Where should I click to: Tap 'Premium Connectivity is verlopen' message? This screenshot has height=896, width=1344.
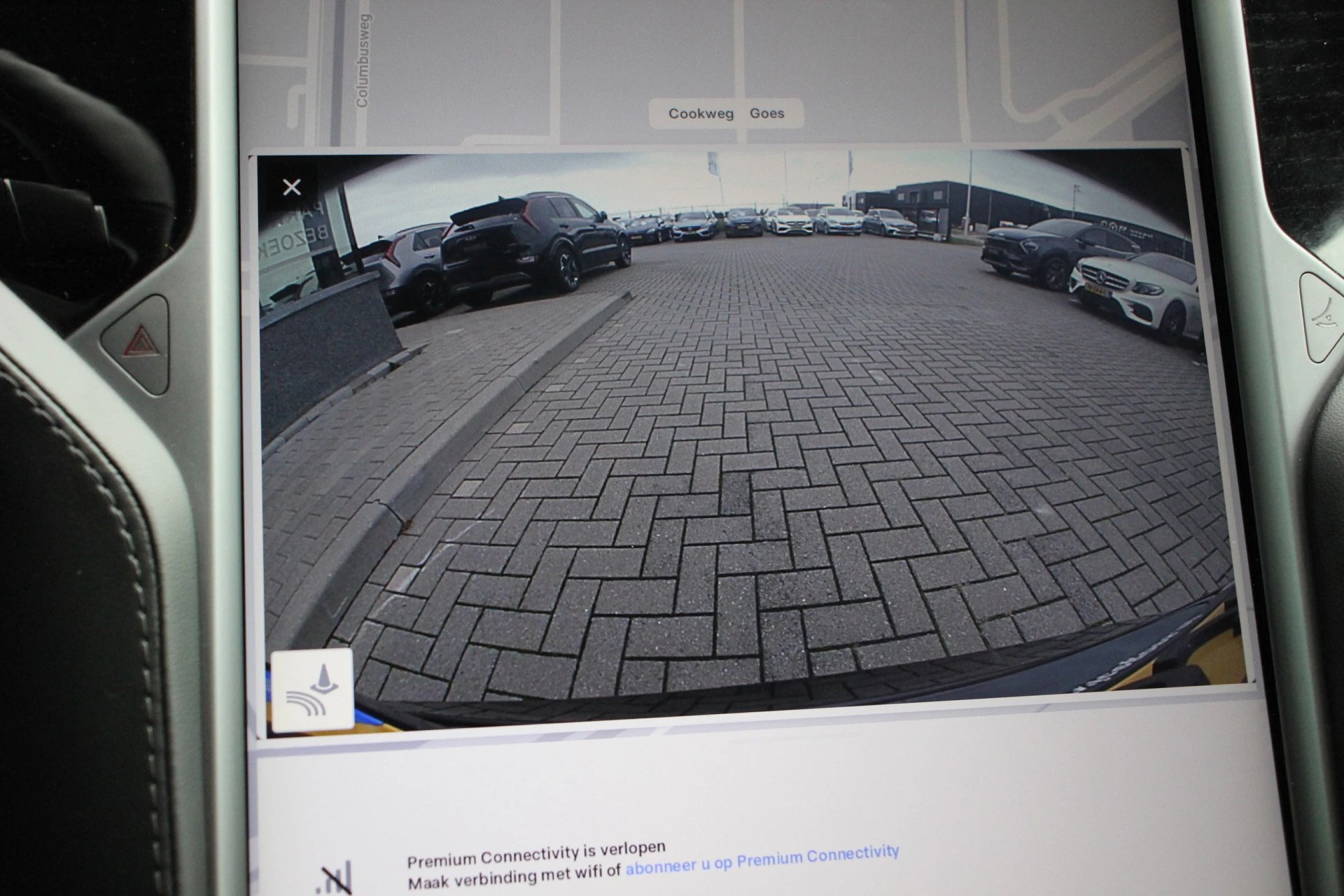pos(536,854)
